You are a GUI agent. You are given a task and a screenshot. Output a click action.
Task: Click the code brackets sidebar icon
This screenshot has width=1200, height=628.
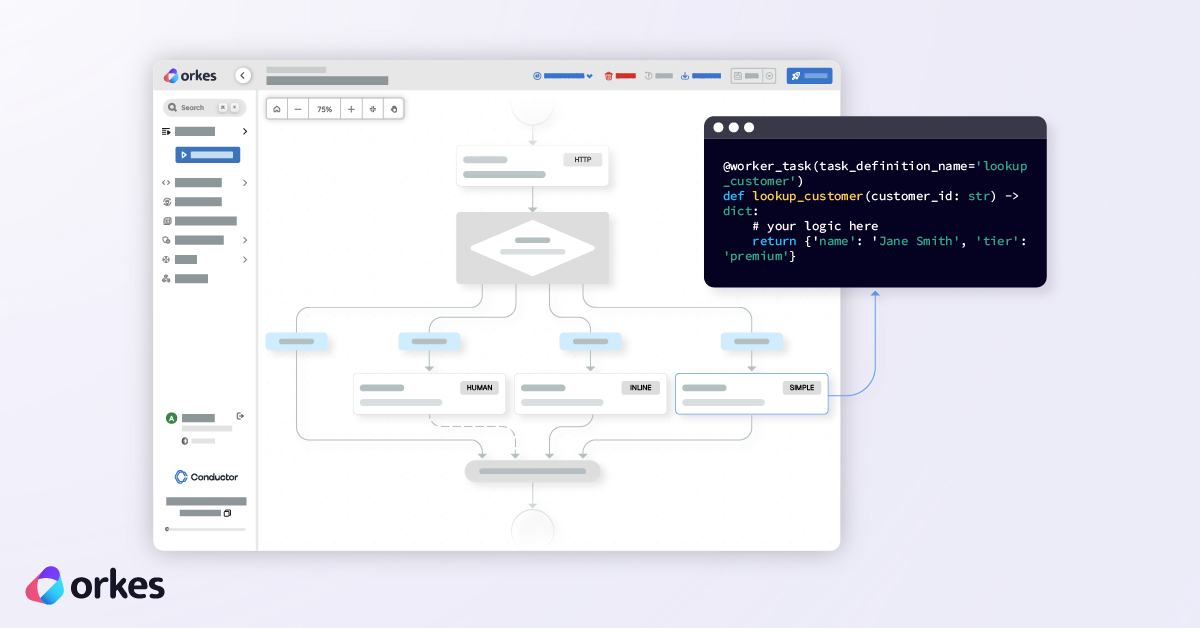166,183
